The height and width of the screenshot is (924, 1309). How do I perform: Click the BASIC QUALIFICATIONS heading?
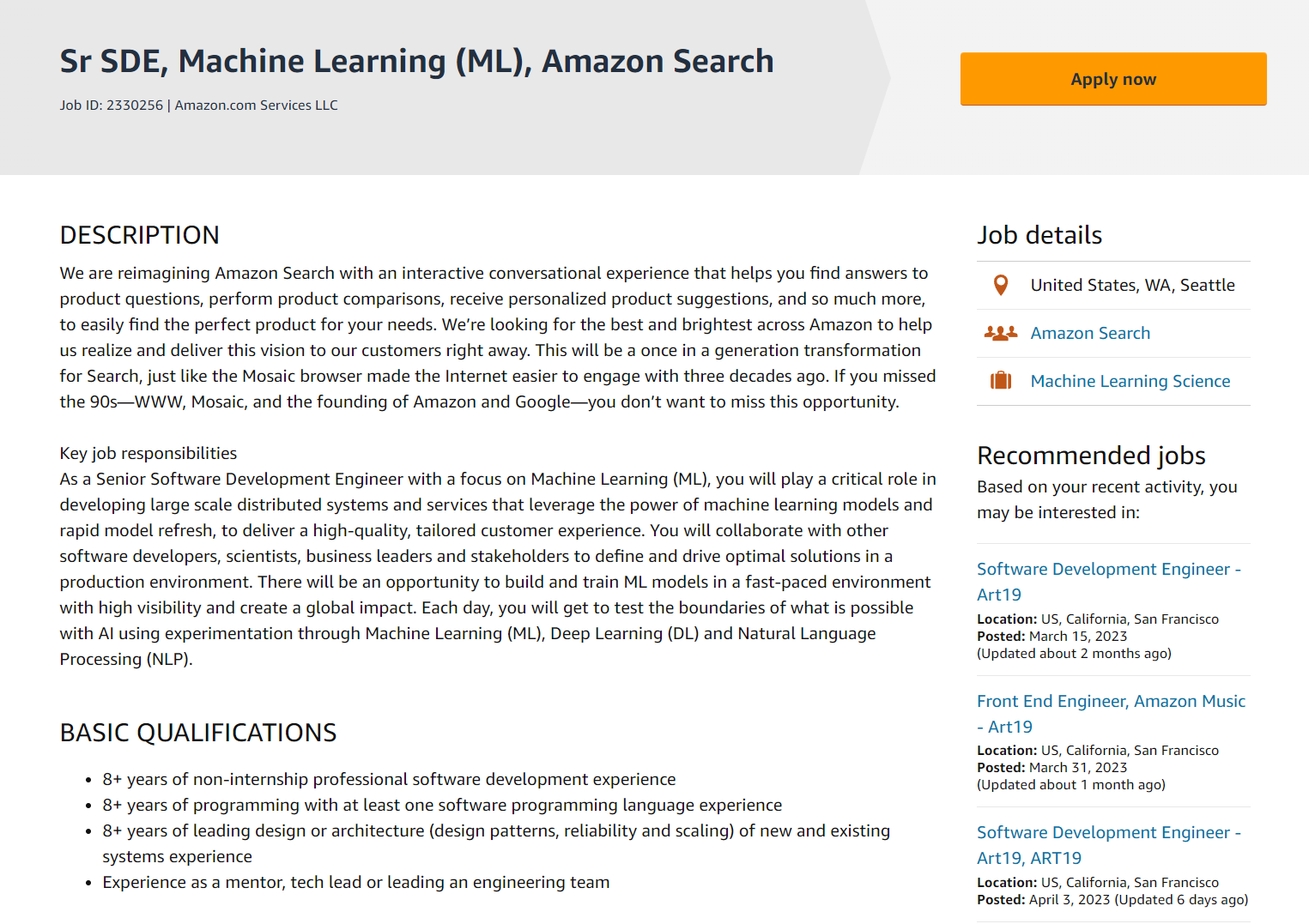197,733
